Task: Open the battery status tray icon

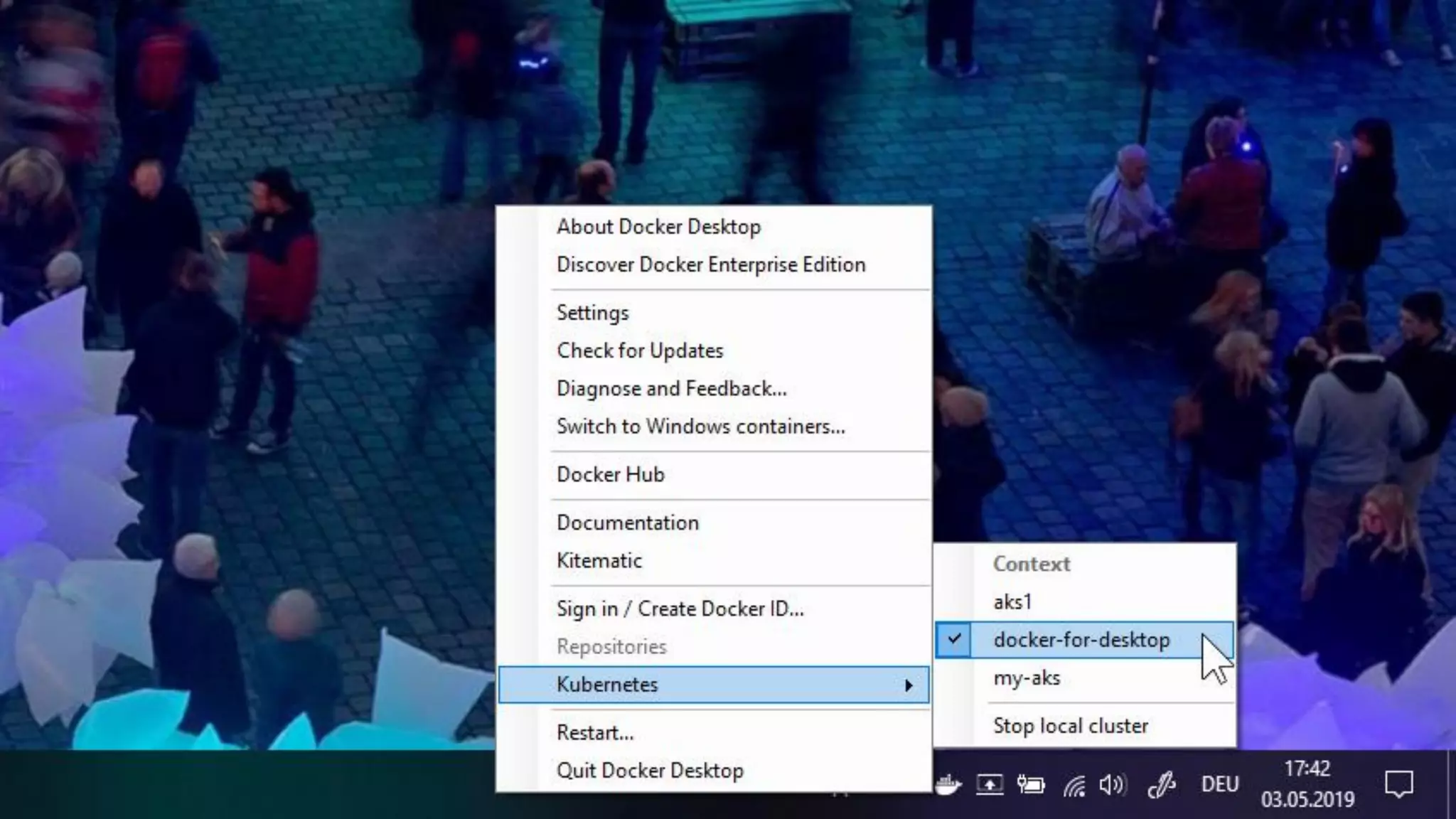Action: click(1030, 785)
